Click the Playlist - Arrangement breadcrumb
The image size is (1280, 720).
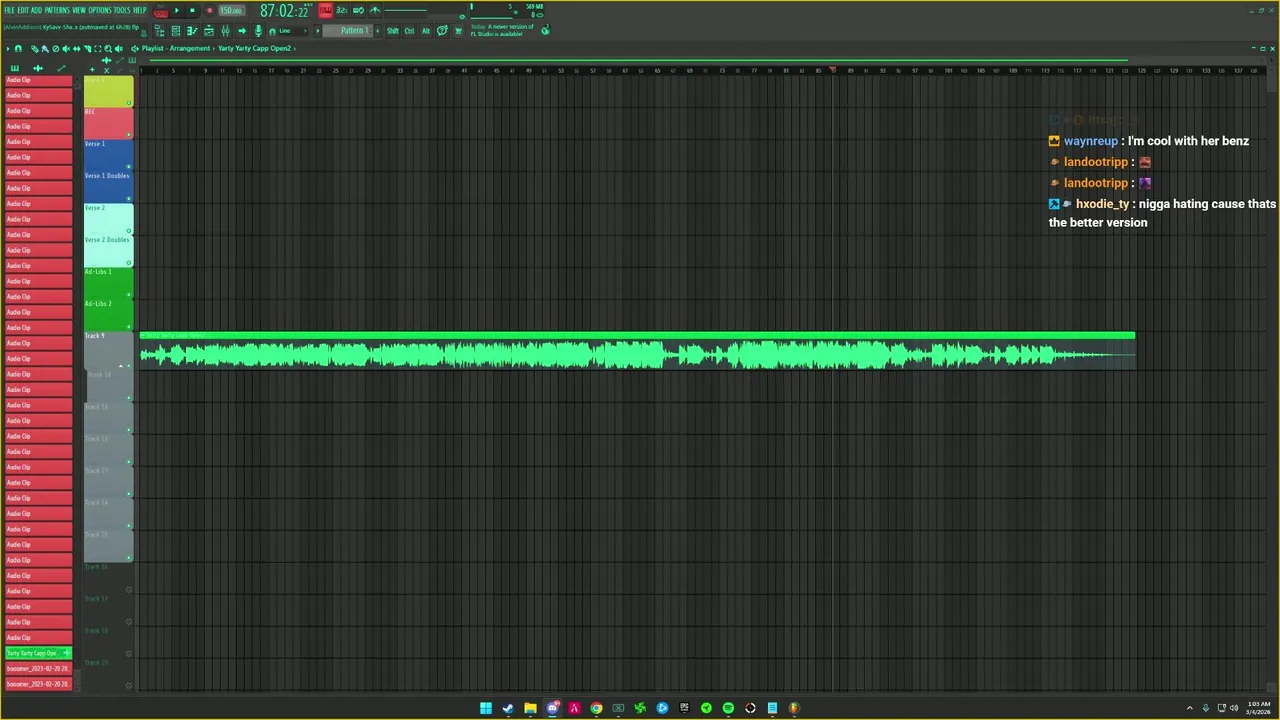[176, 48]
